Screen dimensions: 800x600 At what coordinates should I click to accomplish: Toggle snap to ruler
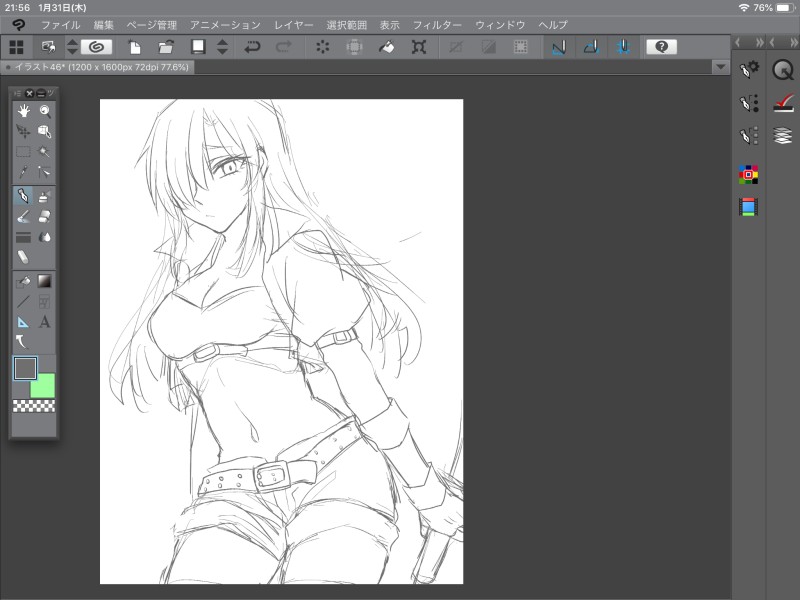coord(558,47)
